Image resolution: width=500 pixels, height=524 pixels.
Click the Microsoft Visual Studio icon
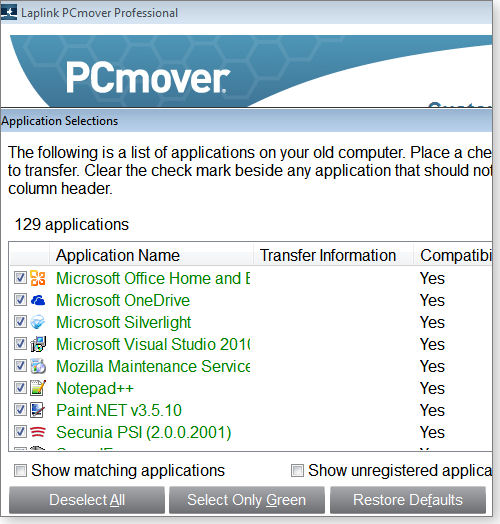38,344
